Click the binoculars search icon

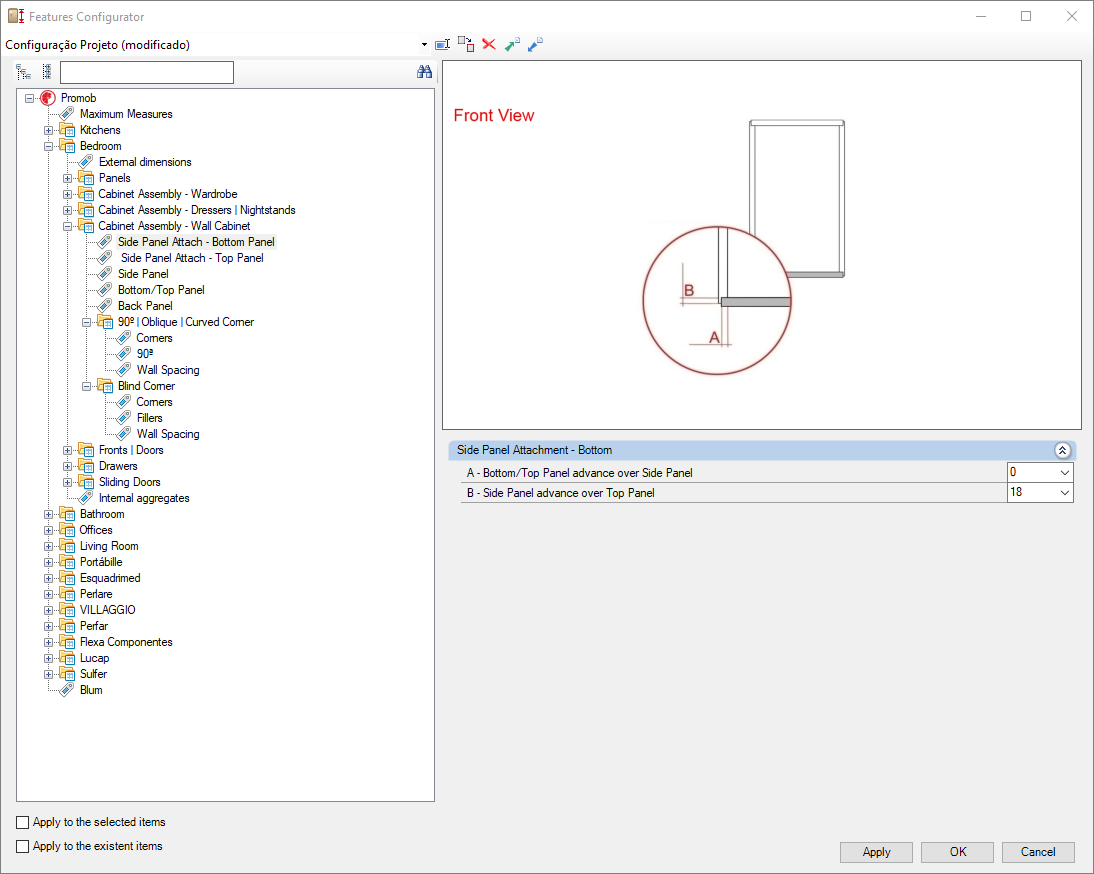pyautogui.click(x=424, y=72)
